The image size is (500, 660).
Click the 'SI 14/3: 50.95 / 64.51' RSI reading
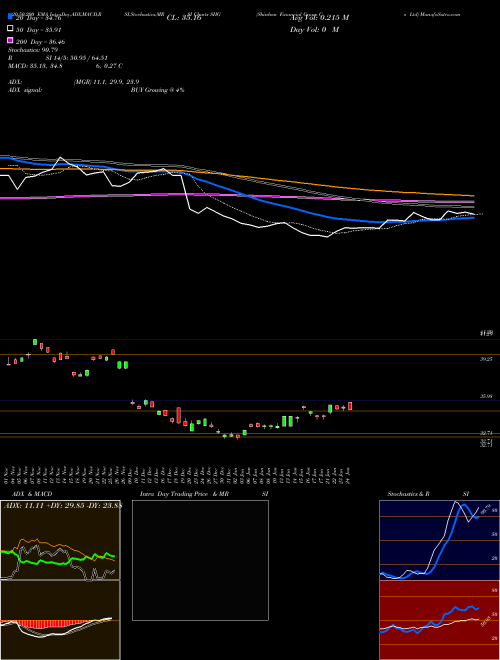pyautogui.click(x=77, y=58)
